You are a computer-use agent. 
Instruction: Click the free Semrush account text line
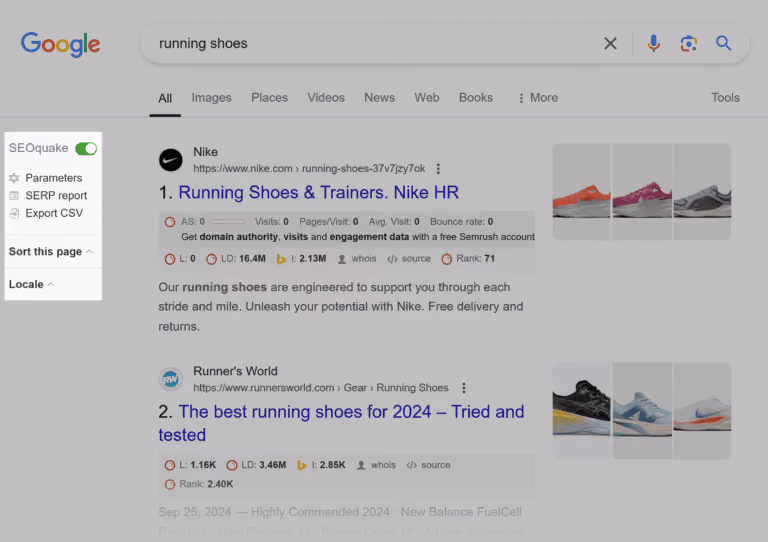pyautogui.click(x=358, y=237)
